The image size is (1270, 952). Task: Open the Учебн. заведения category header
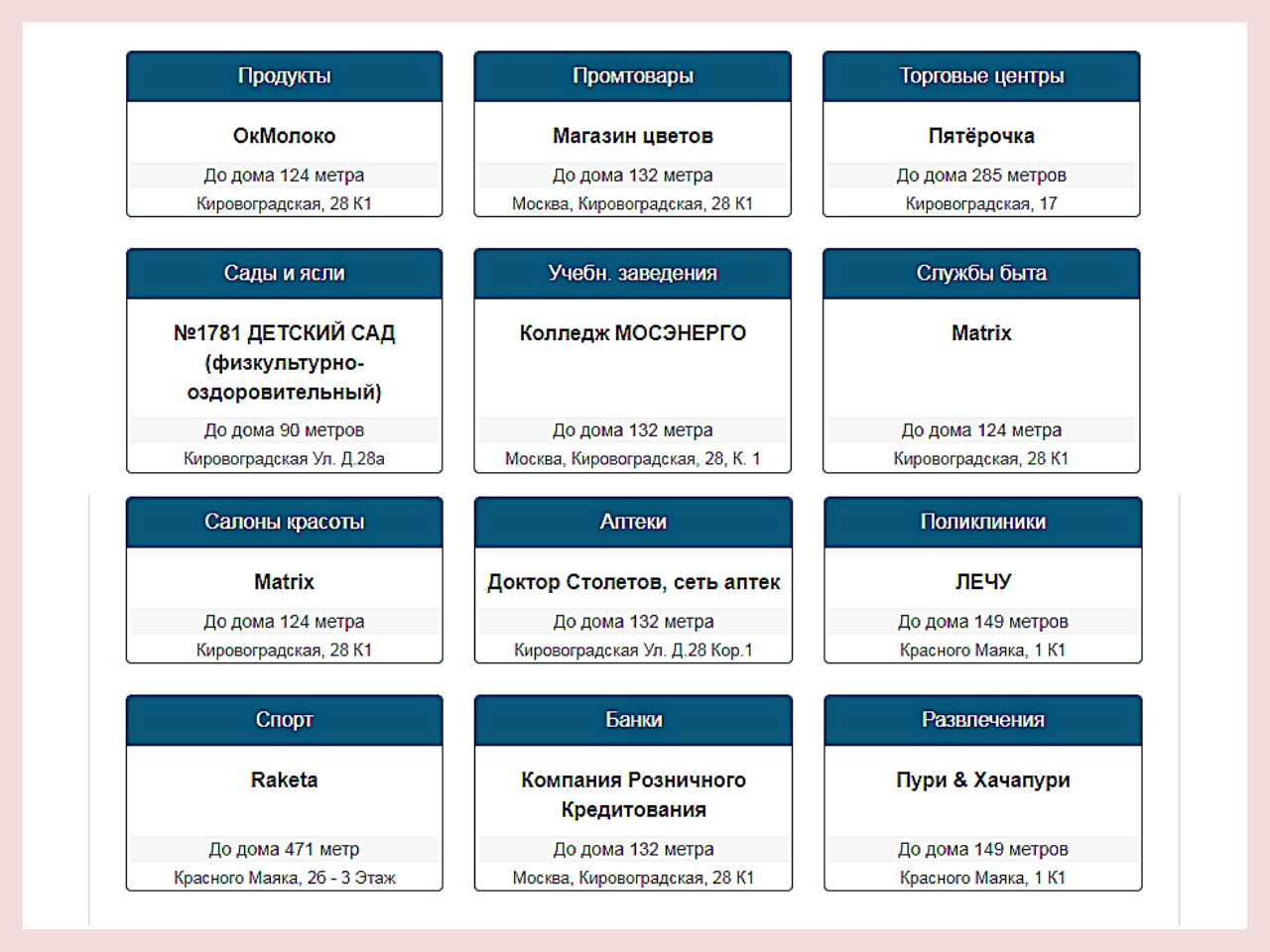click(x=632, y=274)
